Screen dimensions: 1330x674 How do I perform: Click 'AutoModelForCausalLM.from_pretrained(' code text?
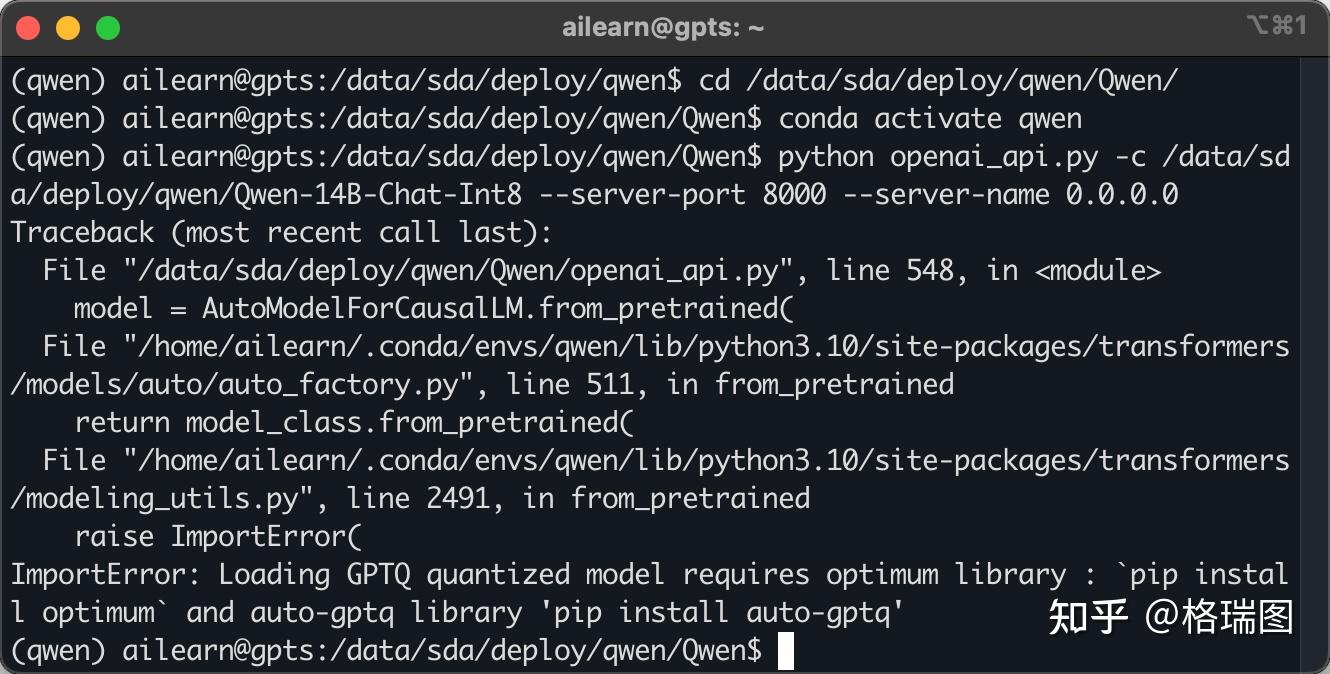[498, 309]
